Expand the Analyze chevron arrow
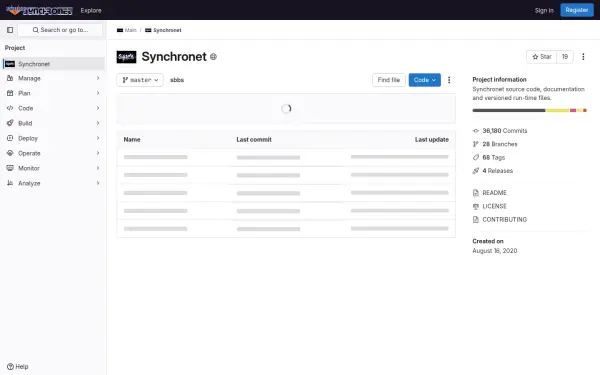Image resolution: width=600 pixels, height=375 pixels. pos(98,183)
